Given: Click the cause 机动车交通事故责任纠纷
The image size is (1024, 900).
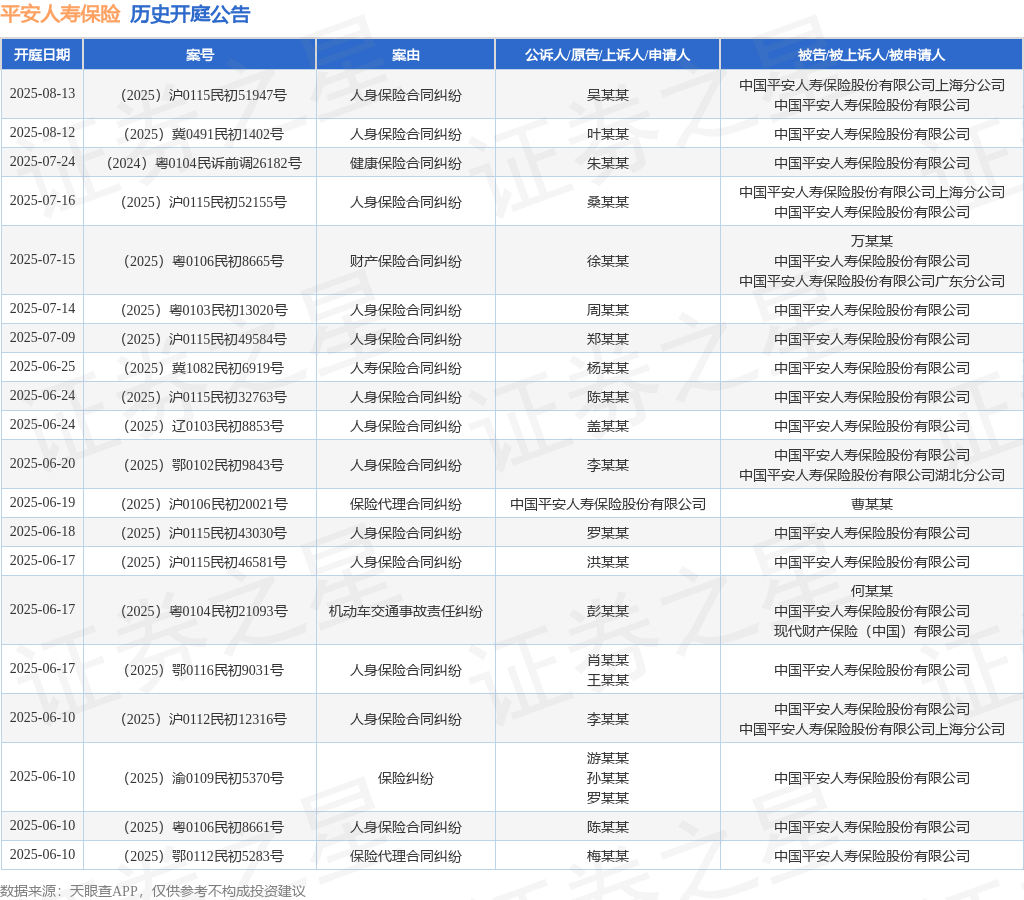Looking at the screenshot, I should coord(406,611).
